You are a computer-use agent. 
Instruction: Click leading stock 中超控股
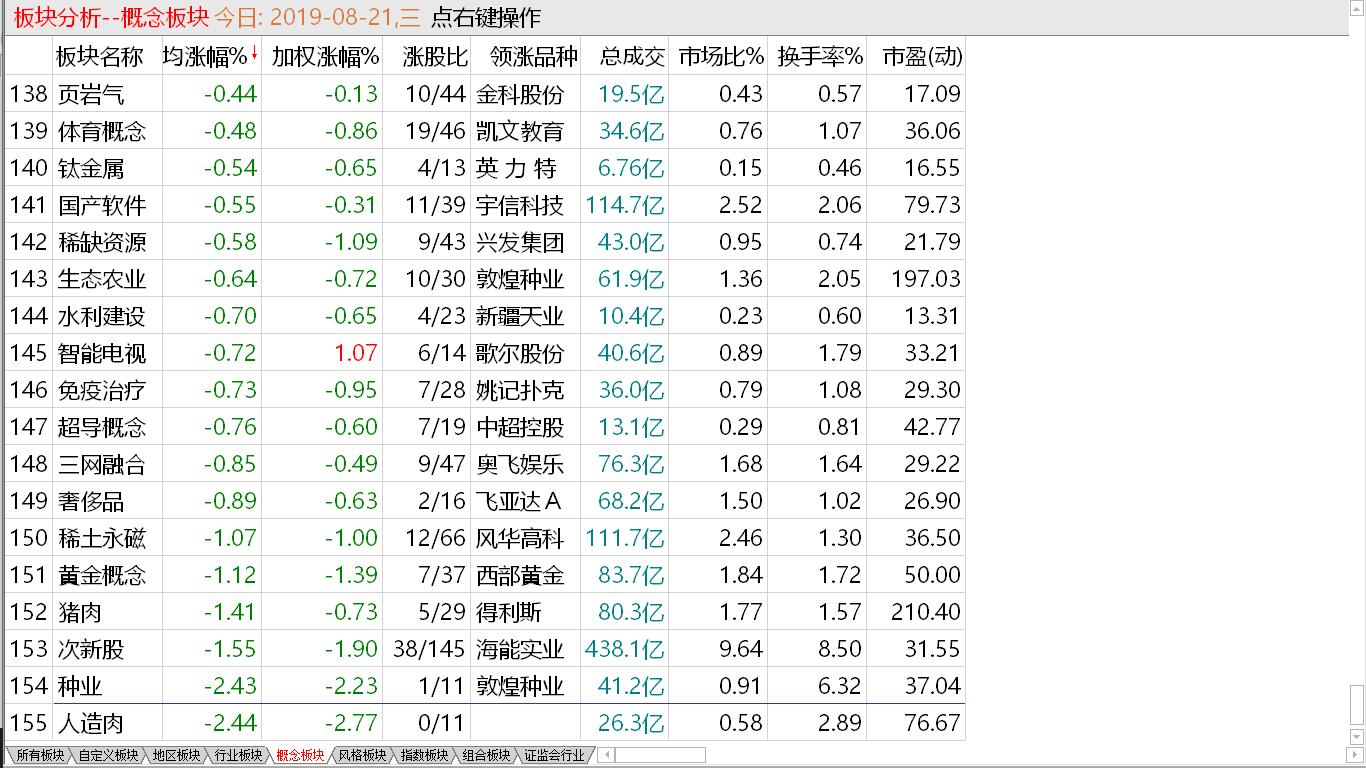click(520, 427)
